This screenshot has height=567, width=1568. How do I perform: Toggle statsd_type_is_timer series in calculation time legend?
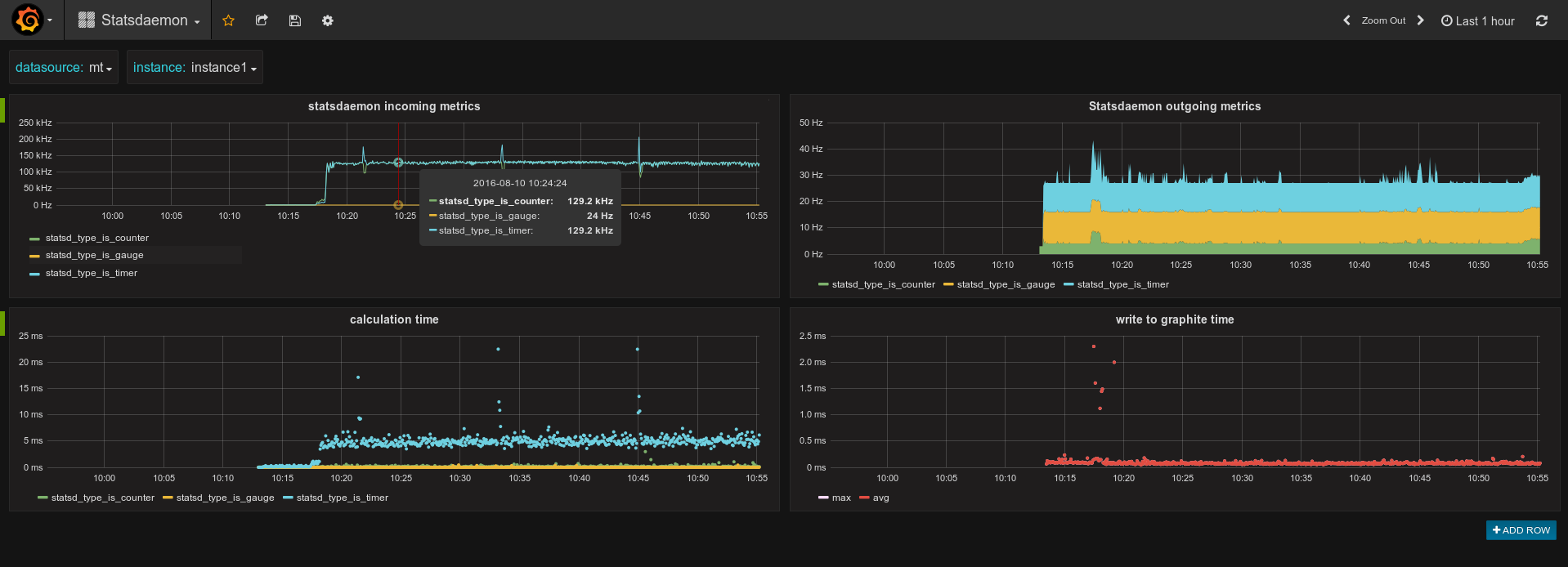coord(343,498)
